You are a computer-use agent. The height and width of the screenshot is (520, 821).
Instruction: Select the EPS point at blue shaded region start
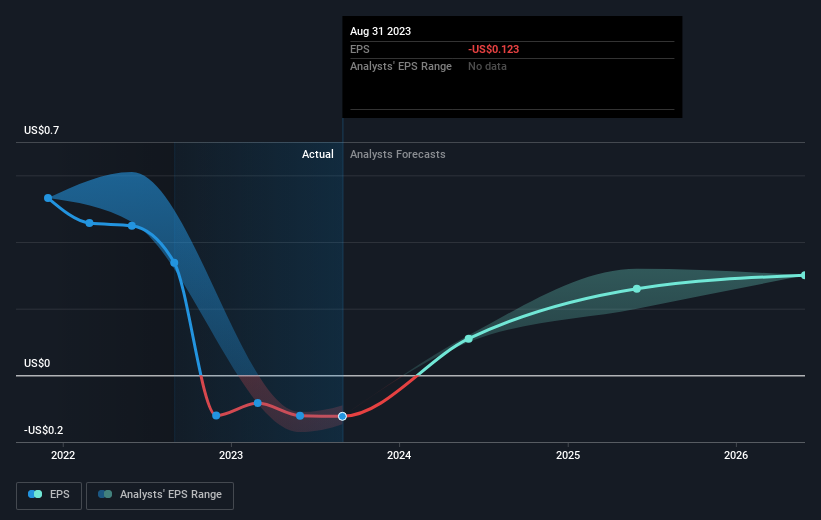(174, 263)
